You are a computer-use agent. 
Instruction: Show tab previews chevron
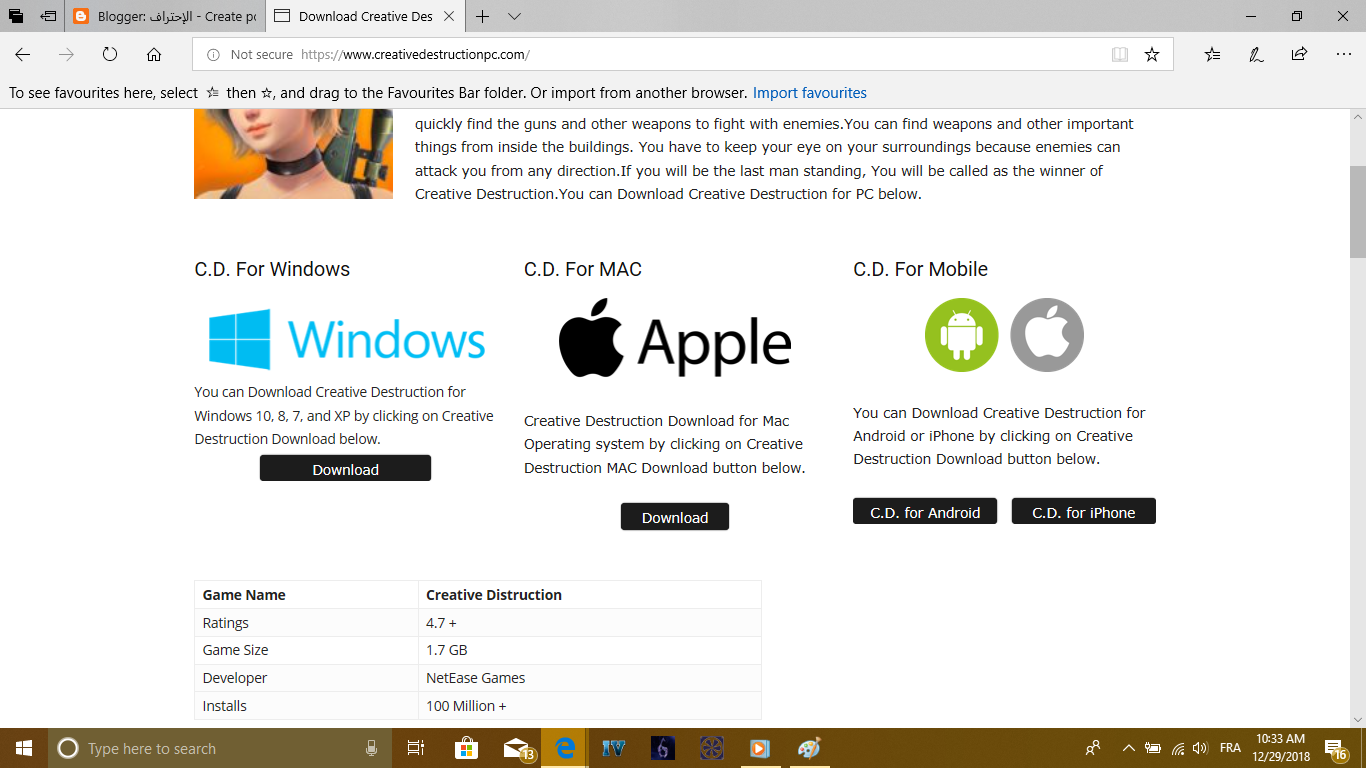pyautogui.click(x=514, y=16)
